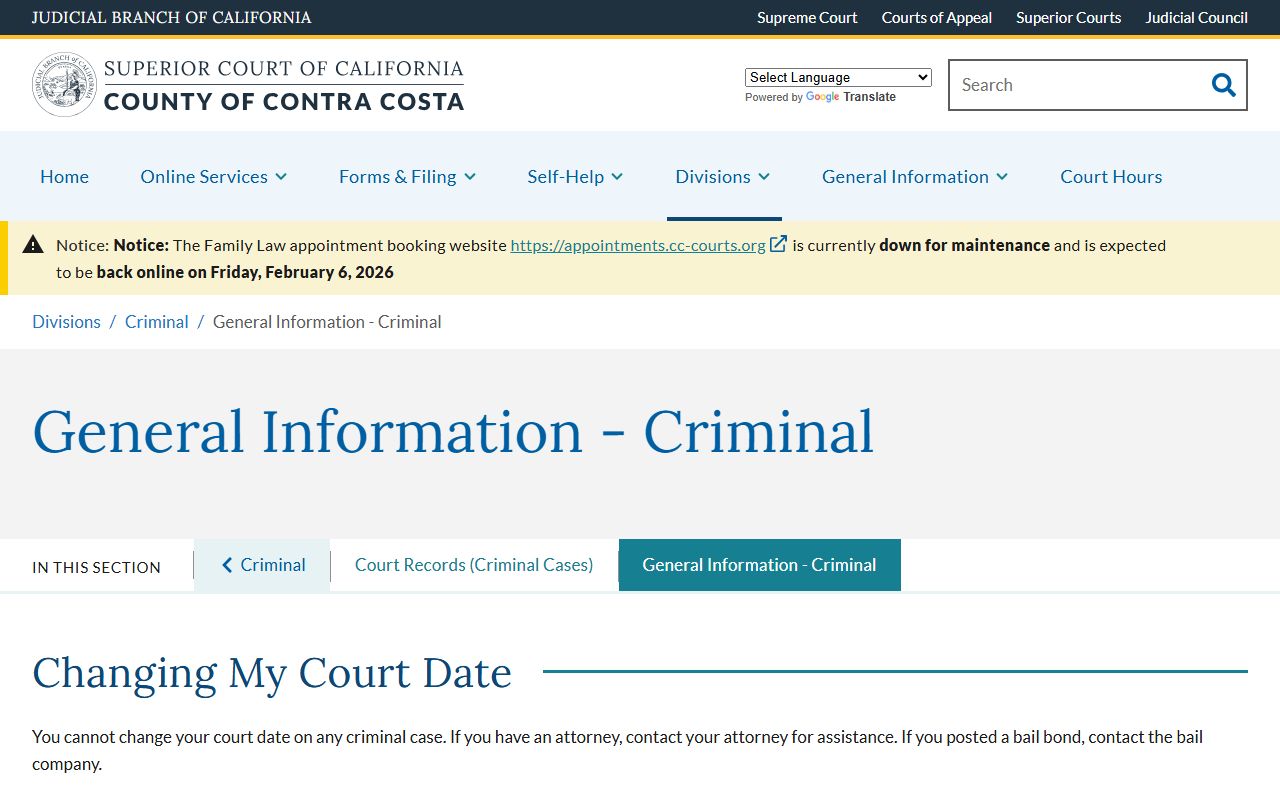Open Supreme Court link in top bar
The image size is (1280, 800).
click(x=807, y=17)
